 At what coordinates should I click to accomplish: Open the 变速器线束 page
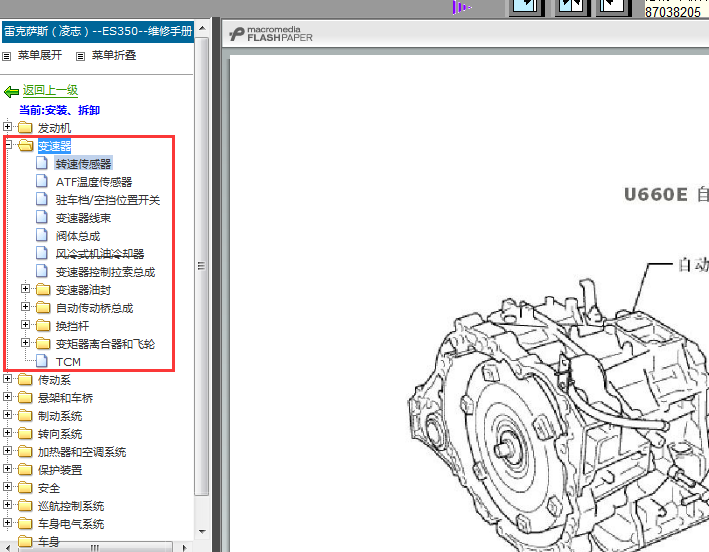[83, 218]
